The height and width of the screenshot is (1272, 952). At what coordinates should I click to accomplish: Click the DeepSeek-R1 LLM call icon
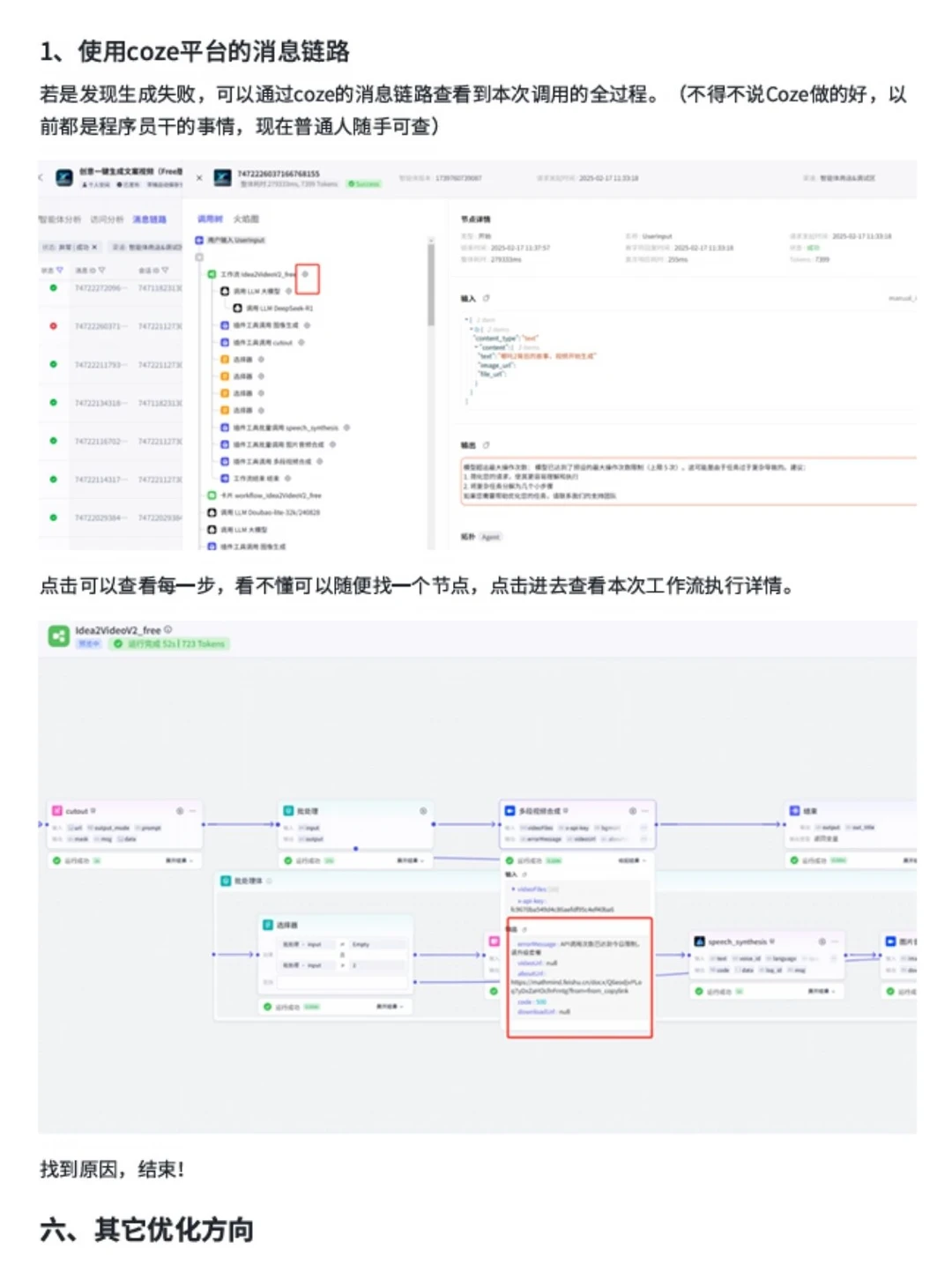(237, 308)
